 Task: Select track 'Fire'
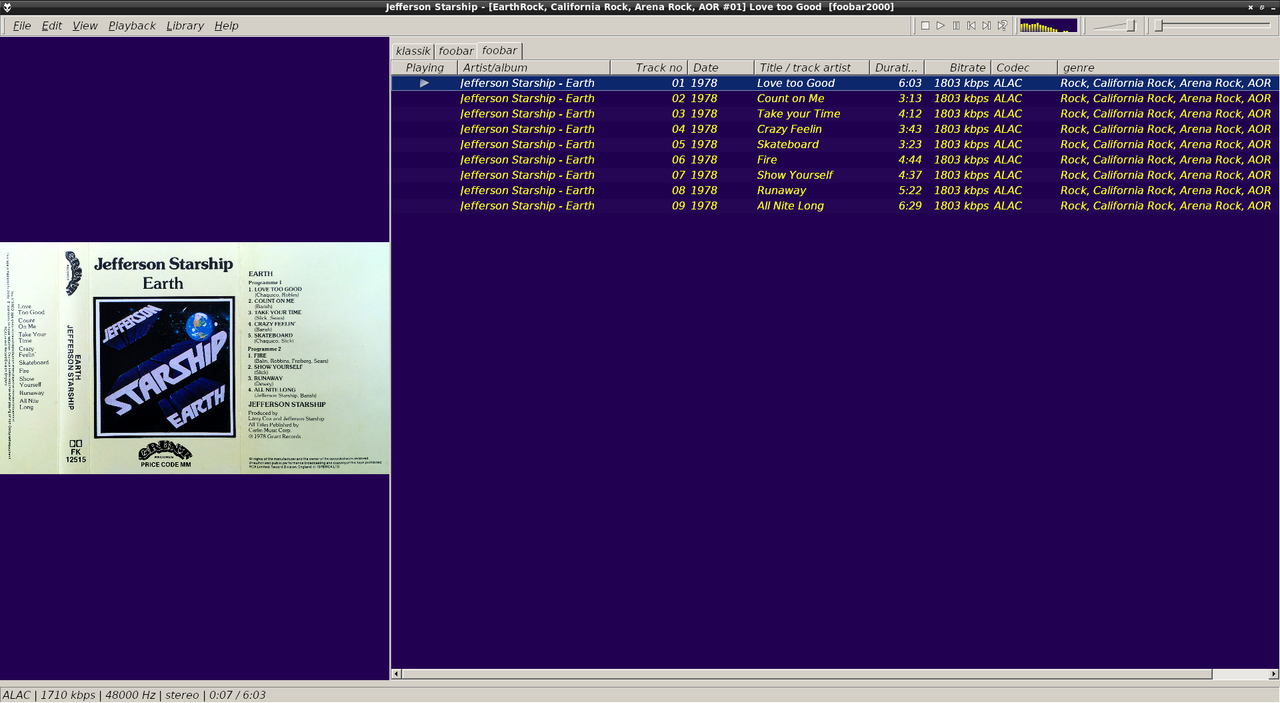pyautogui.click(x=767, y=159)
